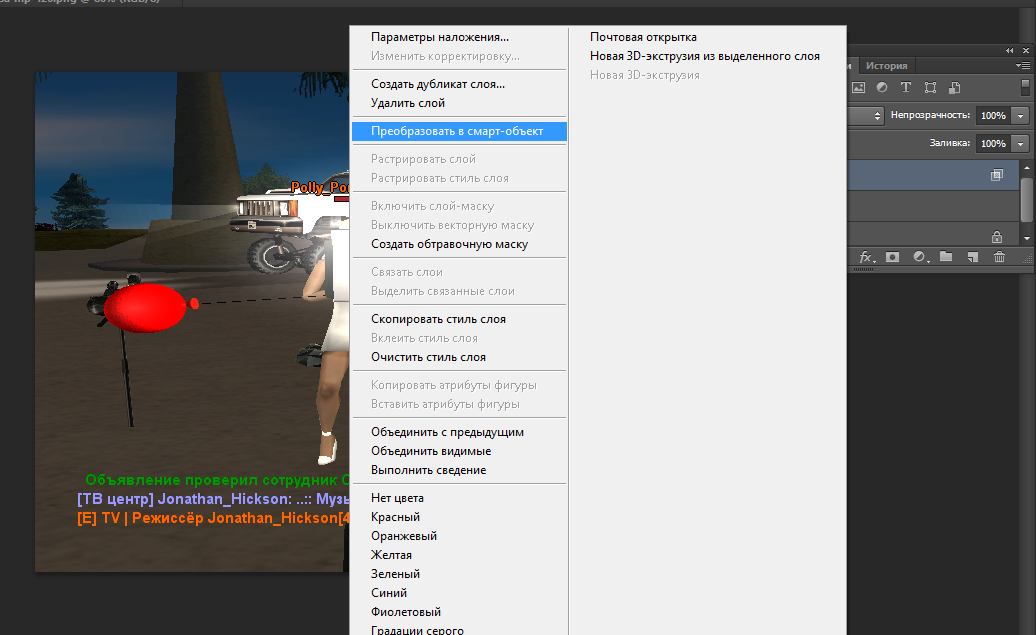Viewport: 1036px width, 635px height.
Task: Open the Opacity (Непрозрачность) dropdown arrow
Action: click(1021, 116)
